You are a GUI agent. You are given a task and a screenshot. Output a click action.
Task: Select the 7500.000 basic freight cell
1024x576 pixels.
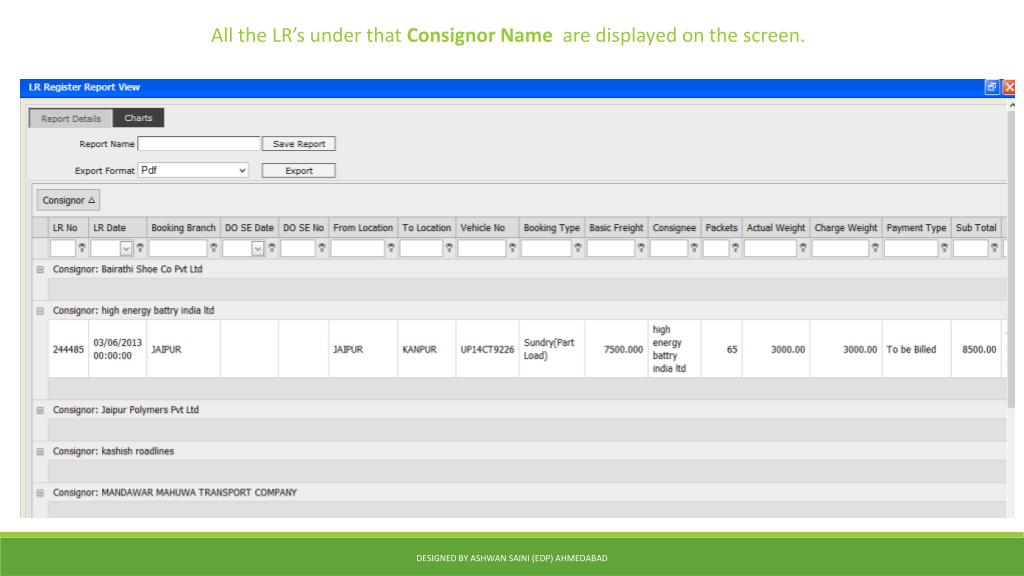[x=616, y=349]
